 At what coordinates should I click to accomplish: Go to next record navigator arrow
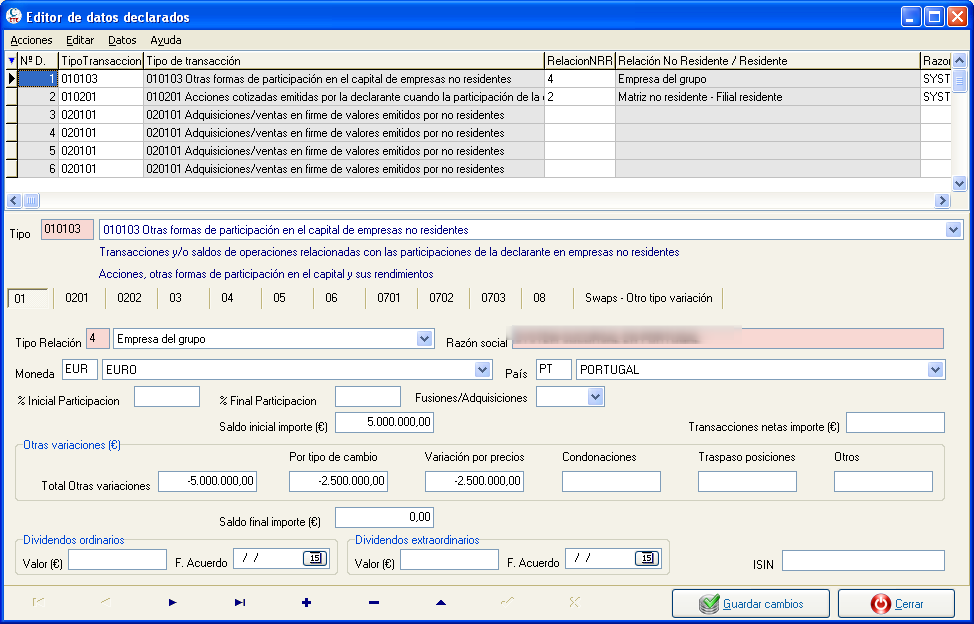pyautogui.click(x=173, y=602)
